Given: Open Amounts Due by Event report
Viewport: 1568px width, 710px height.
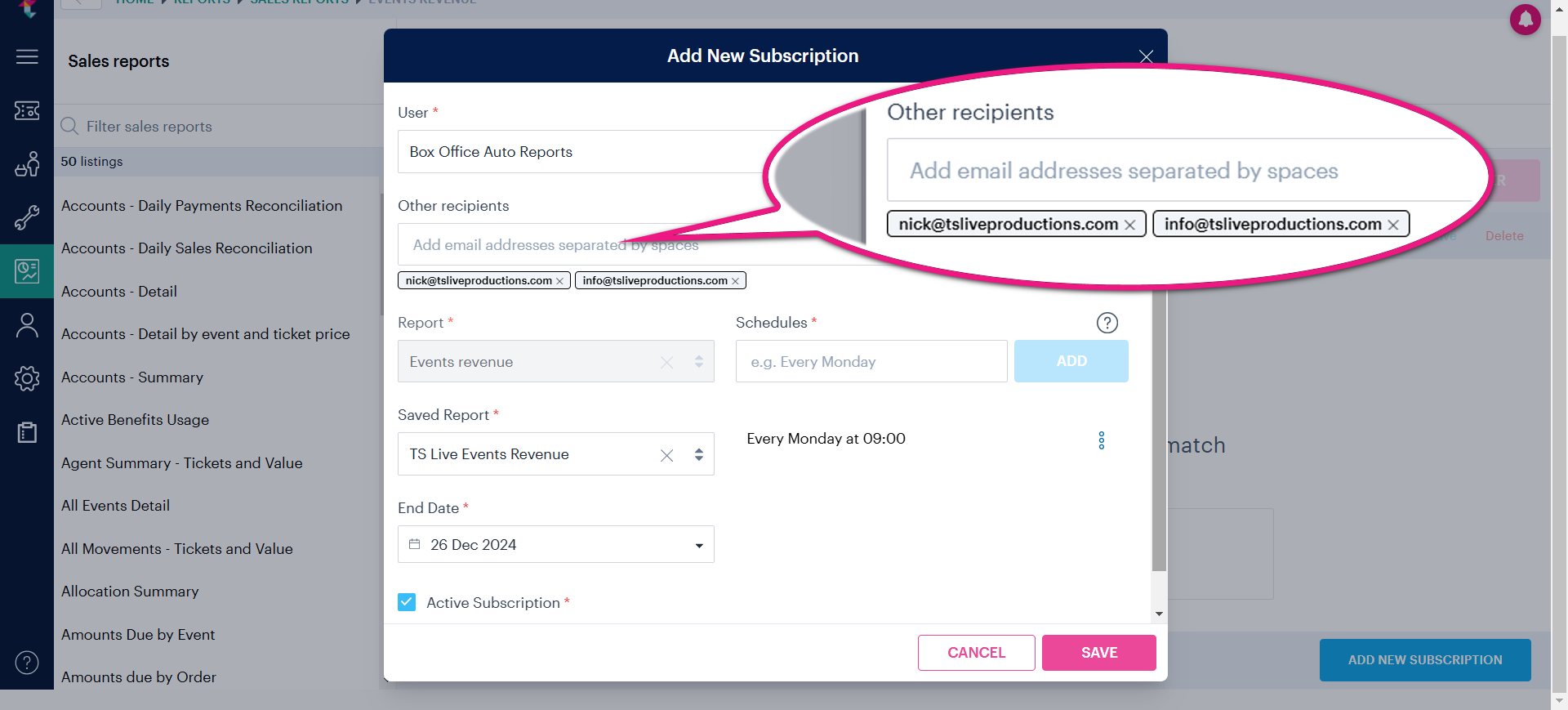Looking at the screenshot, I should pos(138,635).
